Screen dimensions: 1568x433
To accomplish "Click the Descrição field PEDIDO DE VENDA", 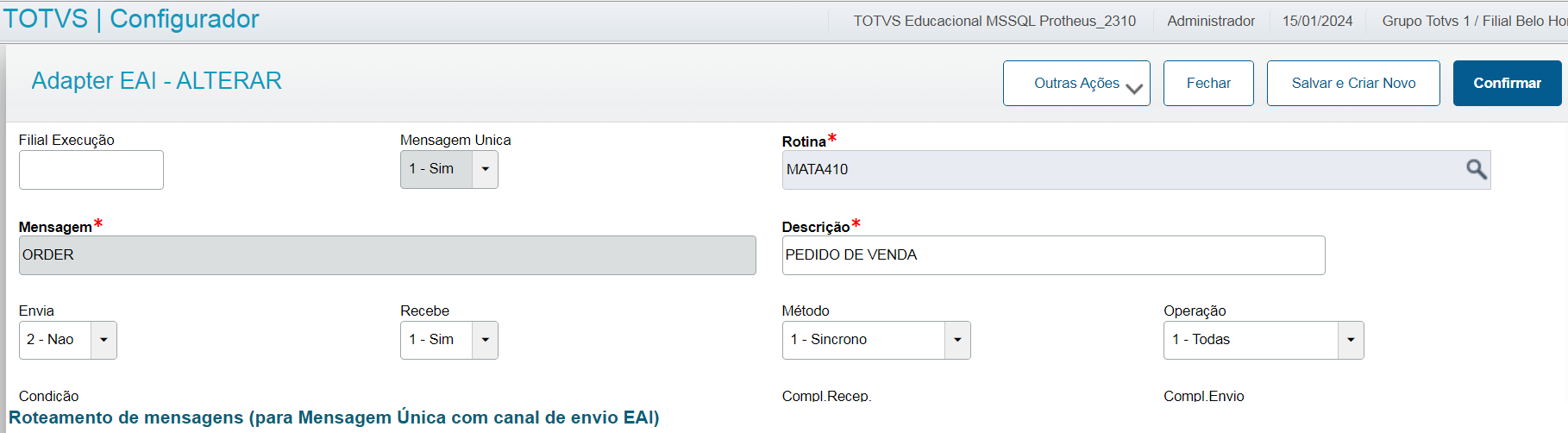I will pos(1052,255).
